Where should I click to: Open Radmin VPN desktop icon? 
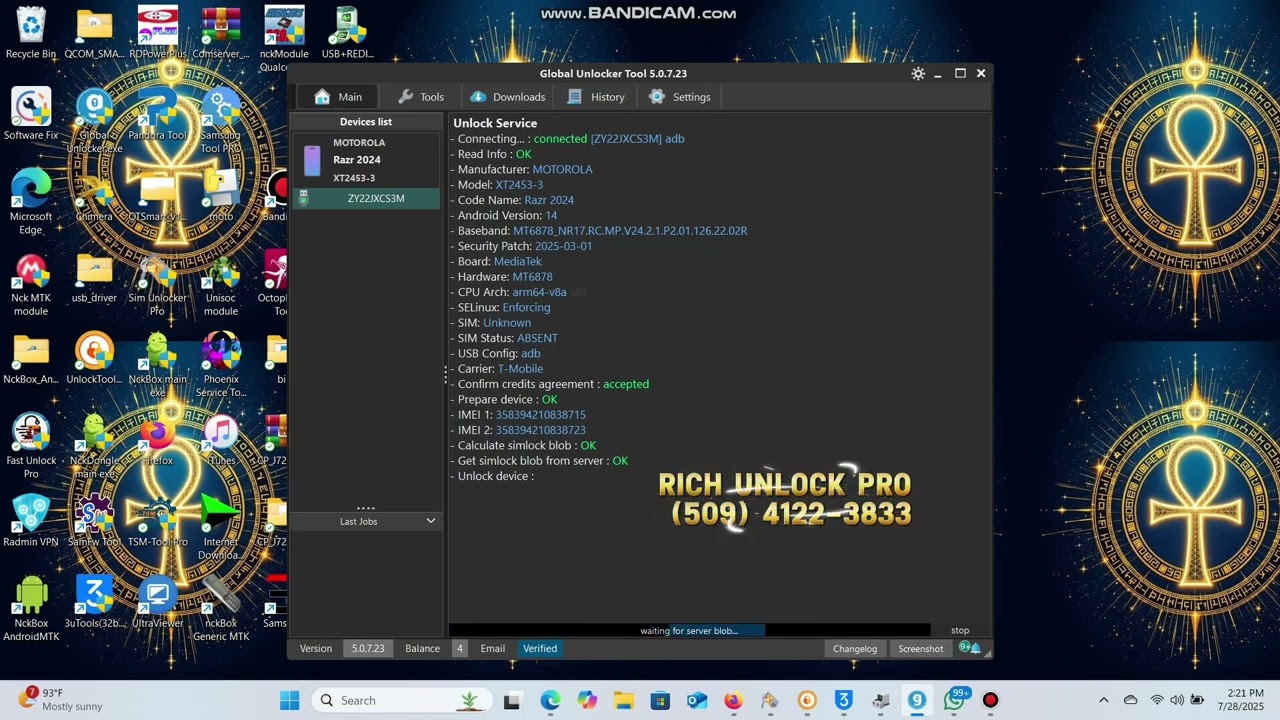click(x=31, y=521)
